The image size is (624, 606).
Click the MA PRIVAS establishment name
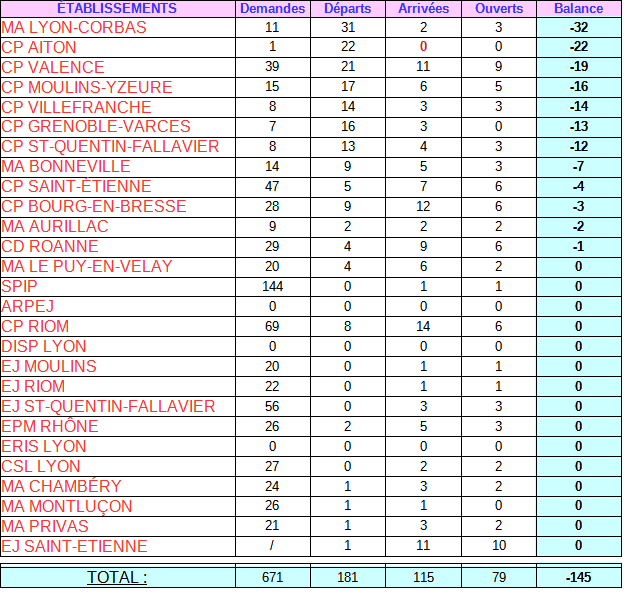(46, 526)
